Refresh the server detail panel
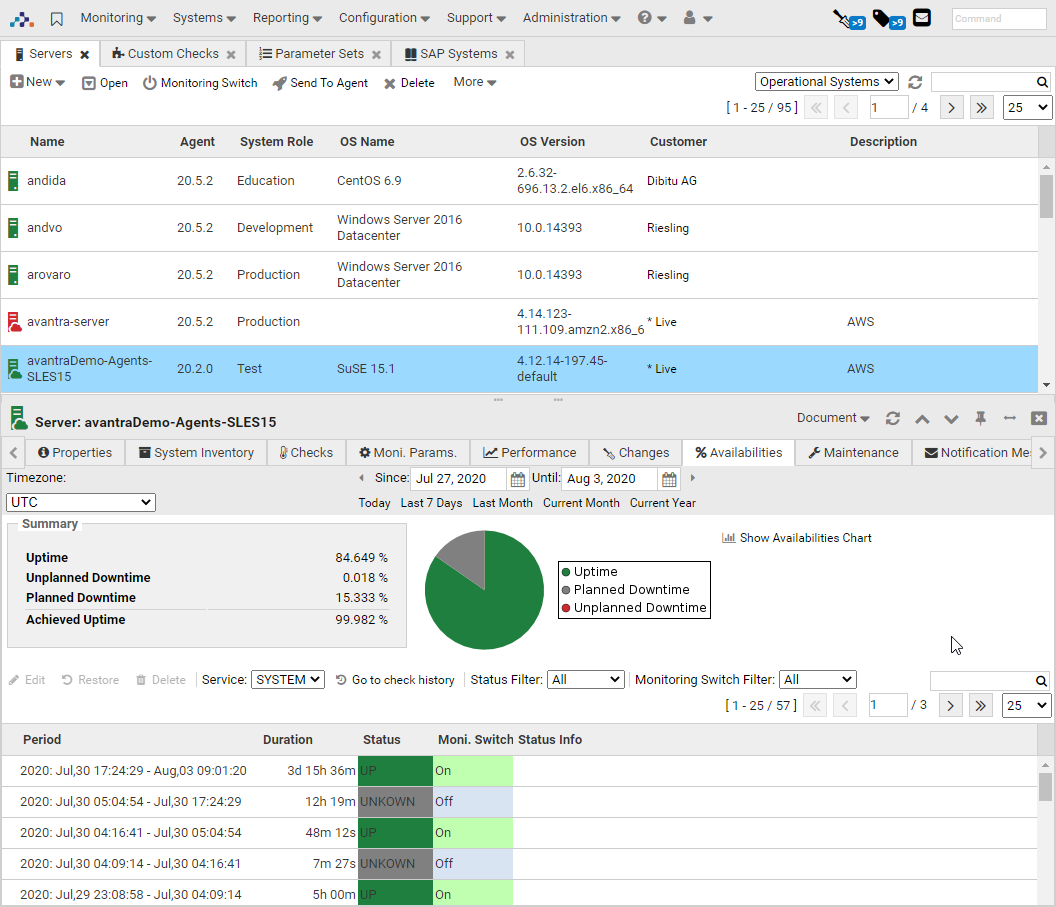This screenshot has height=907, width=1056. tap(893, 418)
